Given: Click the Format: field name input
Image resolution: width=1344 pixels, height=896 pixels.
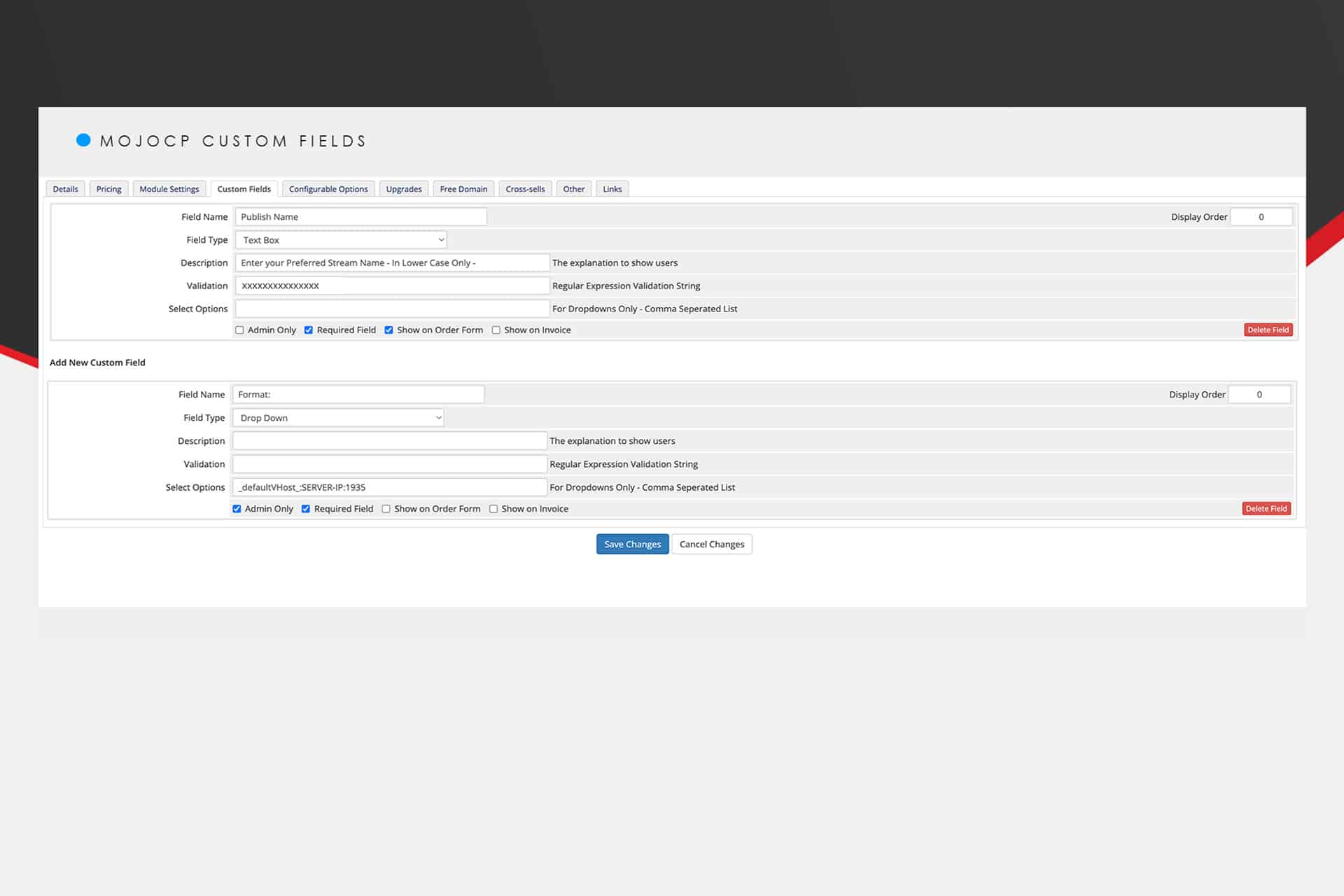Looking at the screenshot, I should (x=358, y=395).
